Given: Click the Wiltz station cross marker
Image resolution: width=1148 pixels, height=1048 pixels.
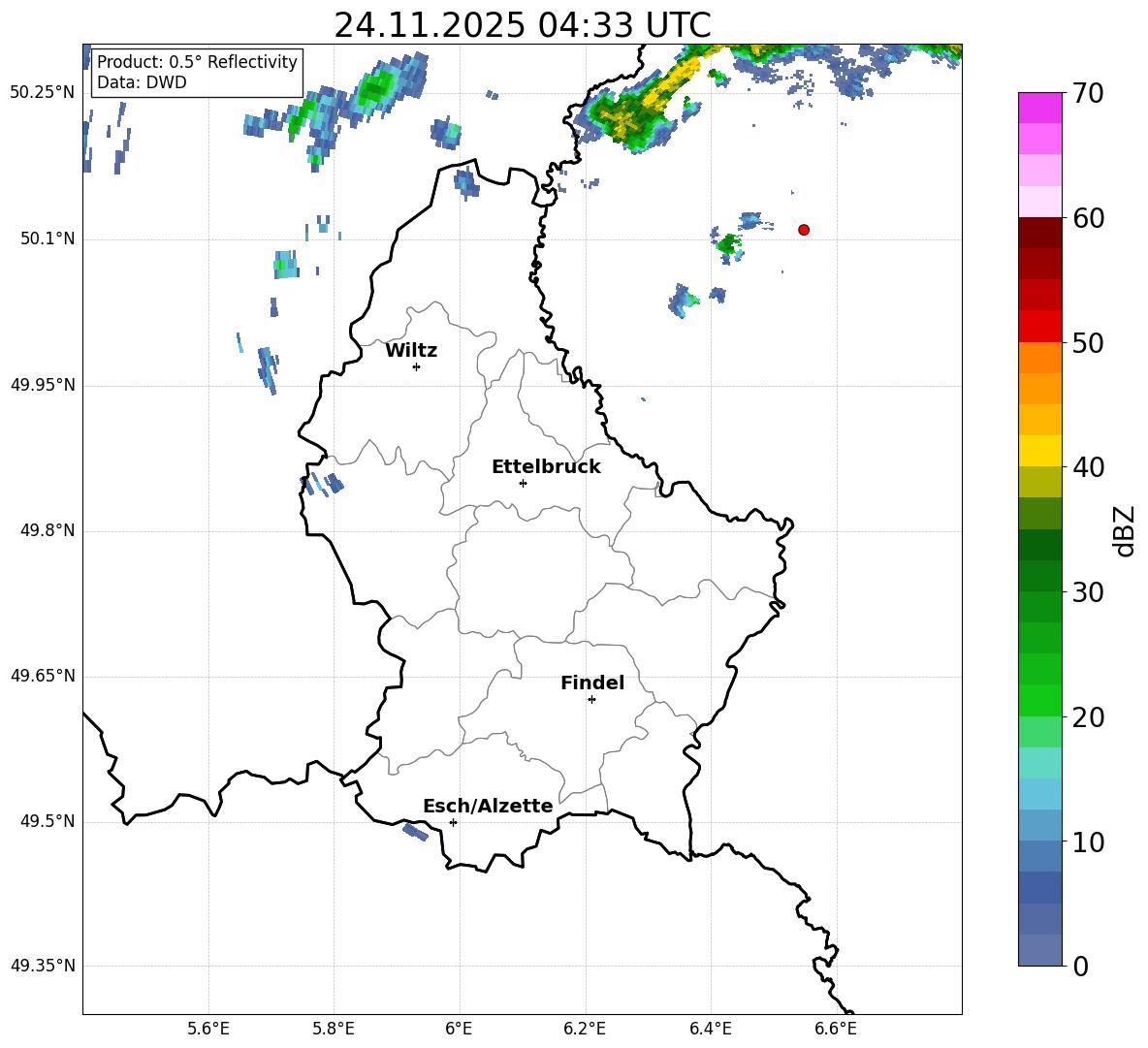Looking at the screenshot, I should click(x=416, y=366).
